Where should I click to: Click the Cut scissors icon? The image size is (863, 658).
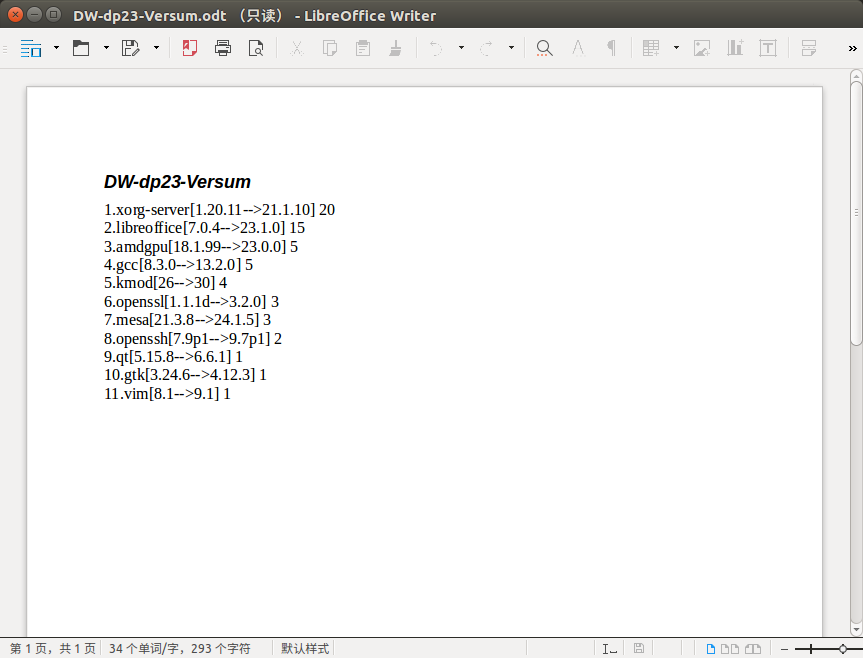[x=297, y=48]
